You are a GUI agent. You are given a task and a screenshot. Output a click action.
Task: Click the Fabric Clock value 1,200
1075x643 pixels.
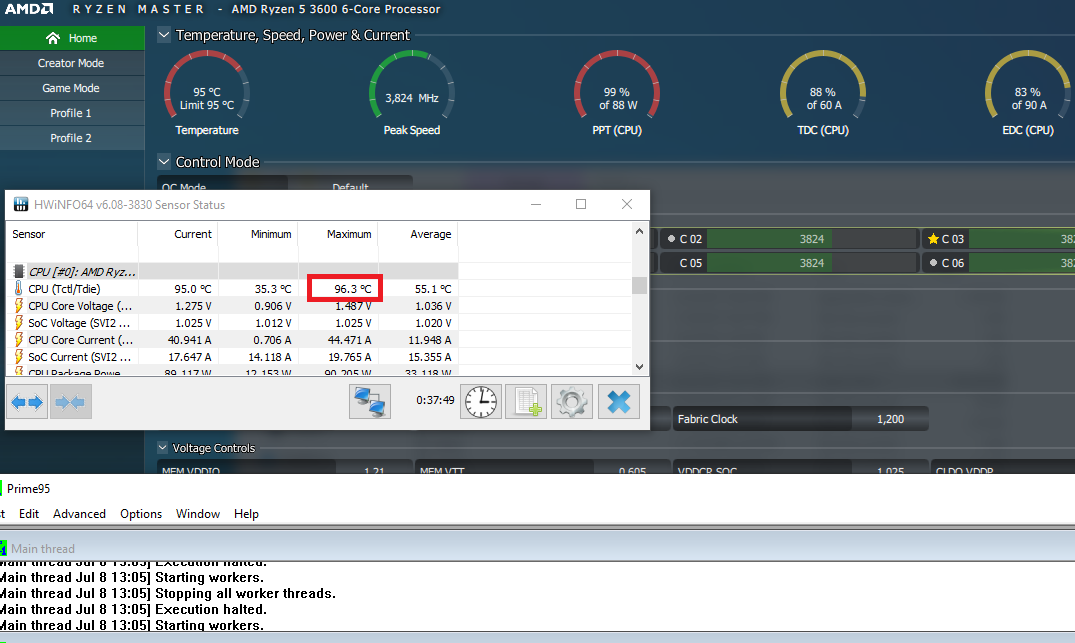[890, 419]
